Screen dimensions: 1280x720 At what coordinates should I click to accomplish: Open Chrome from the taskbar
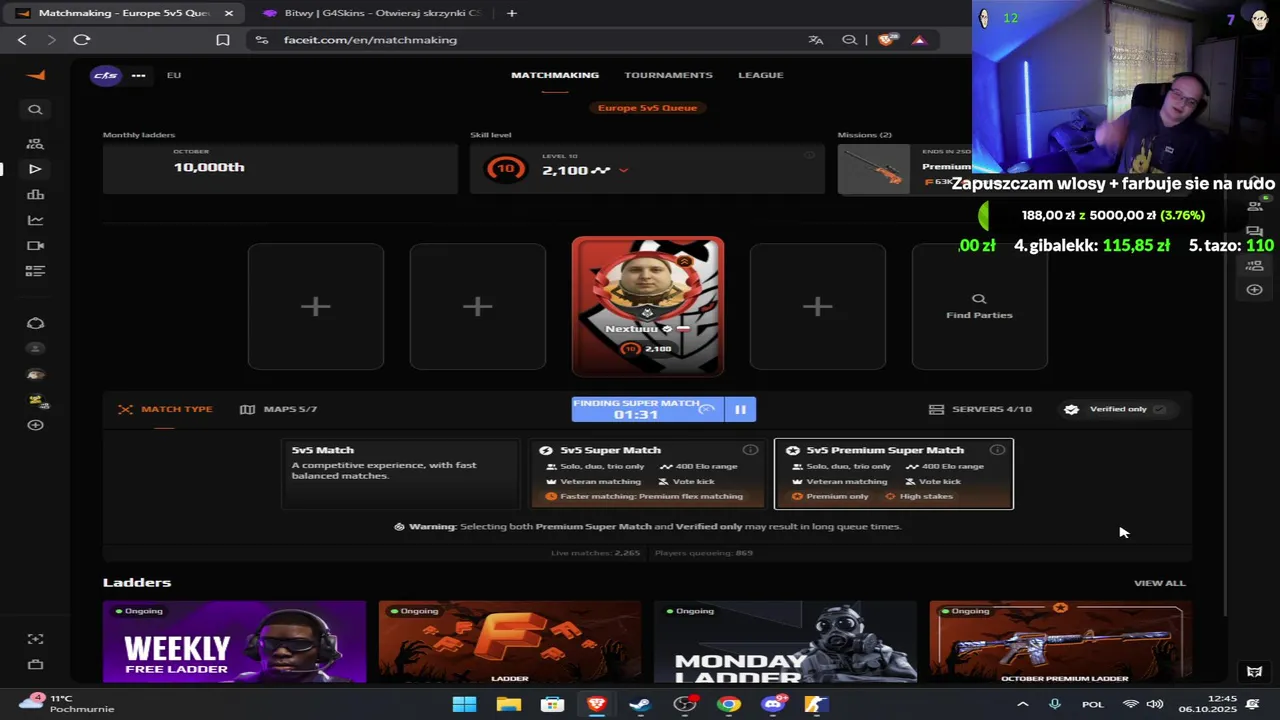pos(729,704)
